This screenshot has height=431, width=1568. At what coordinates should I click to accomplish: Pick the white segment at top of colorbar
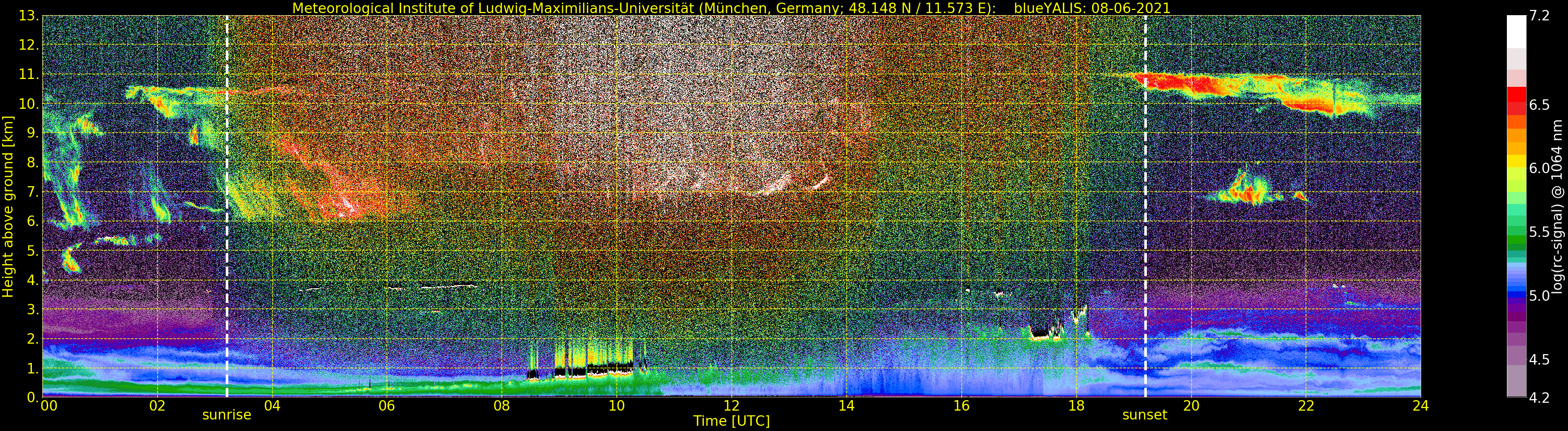(x=1516, y=32)
